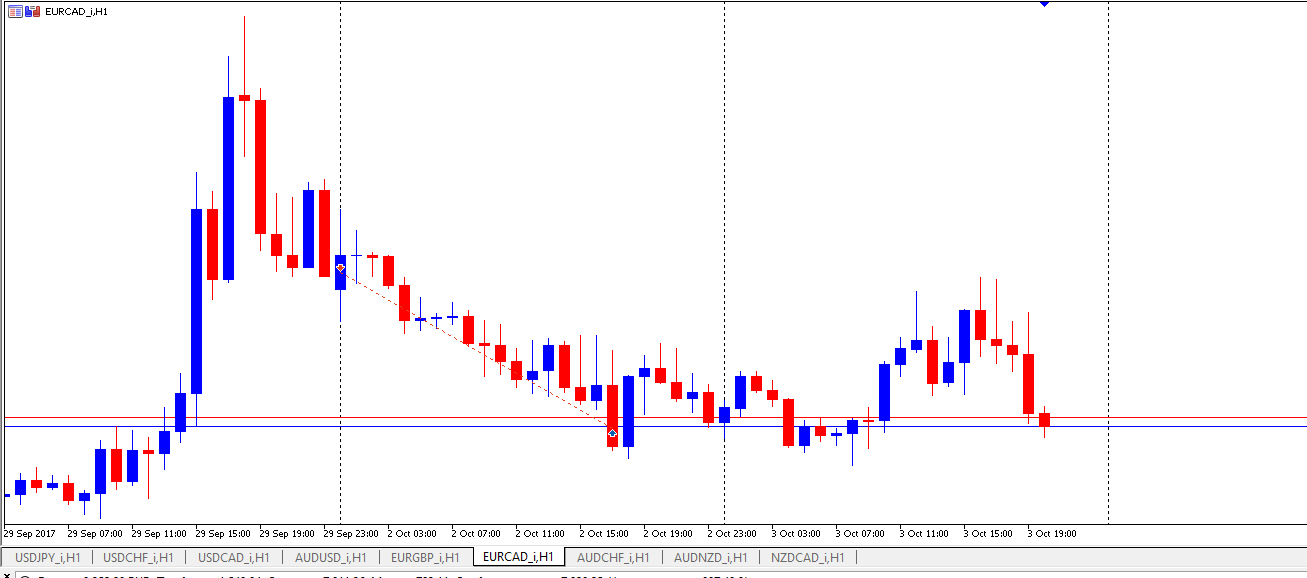Viewport: 1307px width, 578px height.
Task: Open the USDCHF_i,H1 chart tab
Action: 138,557
